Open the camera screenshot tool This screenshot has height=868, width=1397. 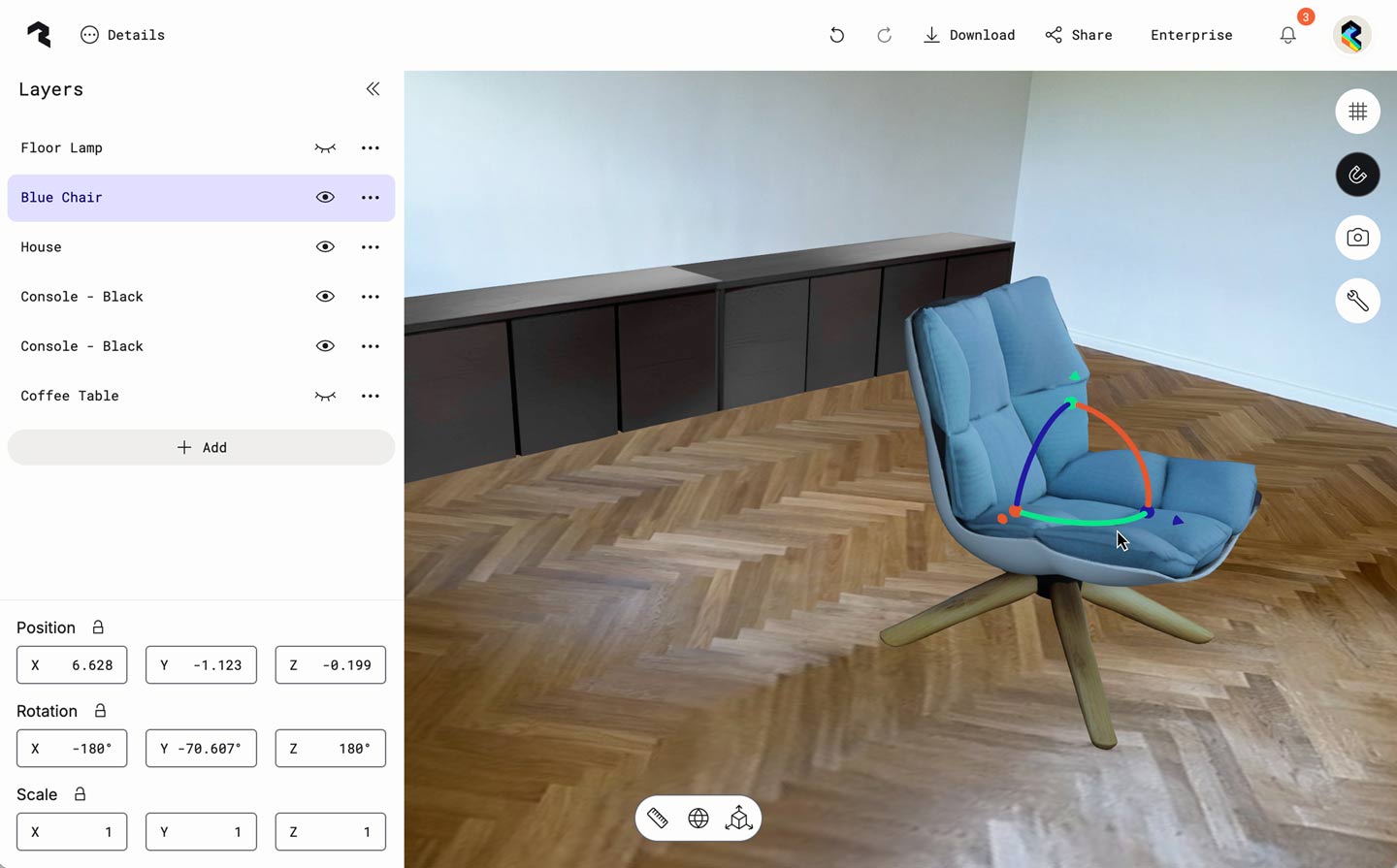tap(1357, 238)
